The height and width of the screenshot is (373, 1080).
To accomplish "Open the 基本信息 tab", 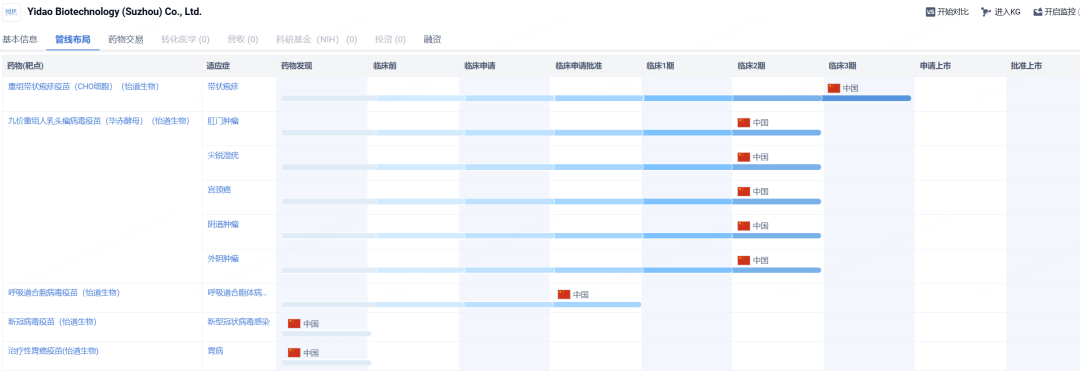I will tap(20, 39).
